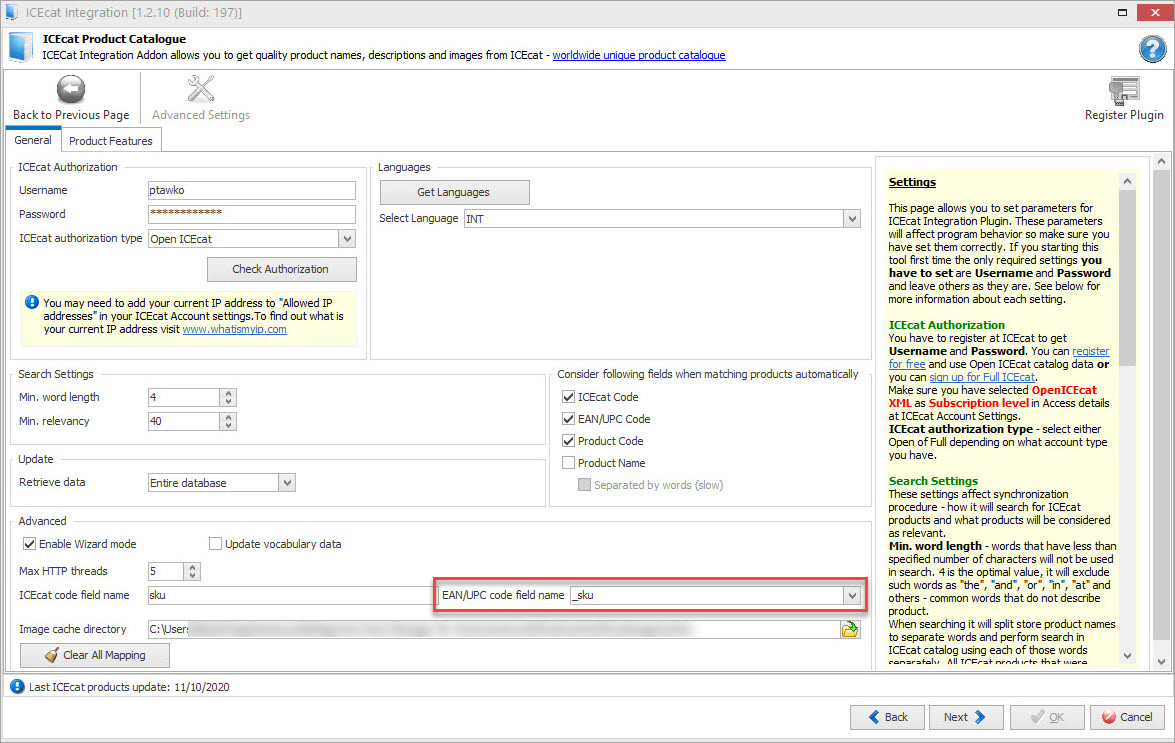Follow the register for free link
This screenshot has height=743, width=1175.
click(x=999, y=357)
